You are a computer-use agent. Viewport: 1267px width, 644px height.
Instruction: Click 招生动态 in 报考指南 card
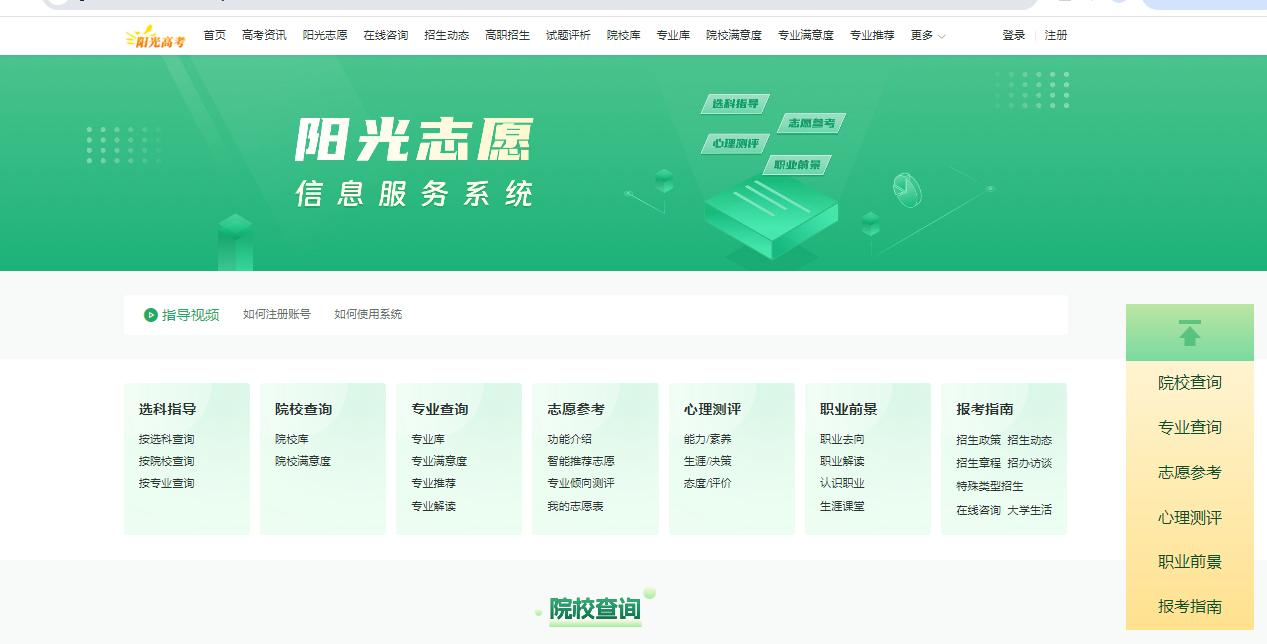[1029, 440]
